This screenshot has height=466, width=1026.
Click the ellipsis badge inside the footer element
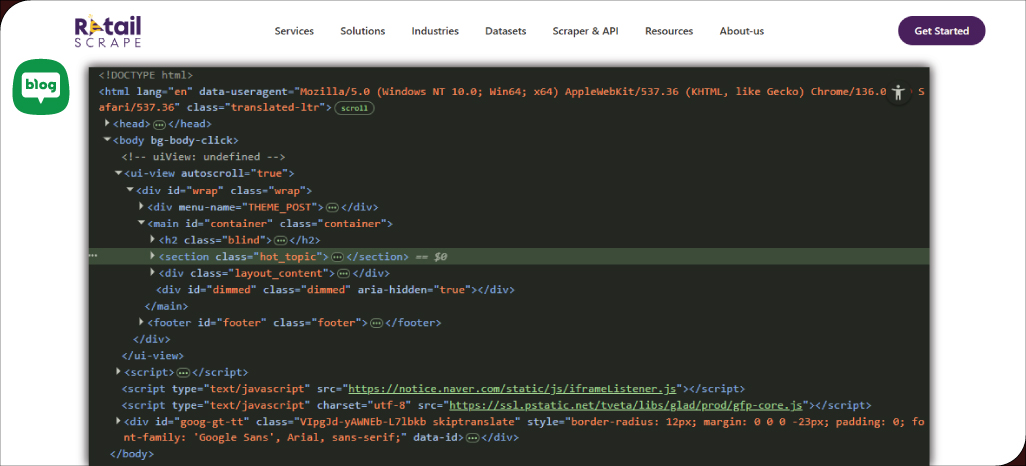[x=376, y=323]
